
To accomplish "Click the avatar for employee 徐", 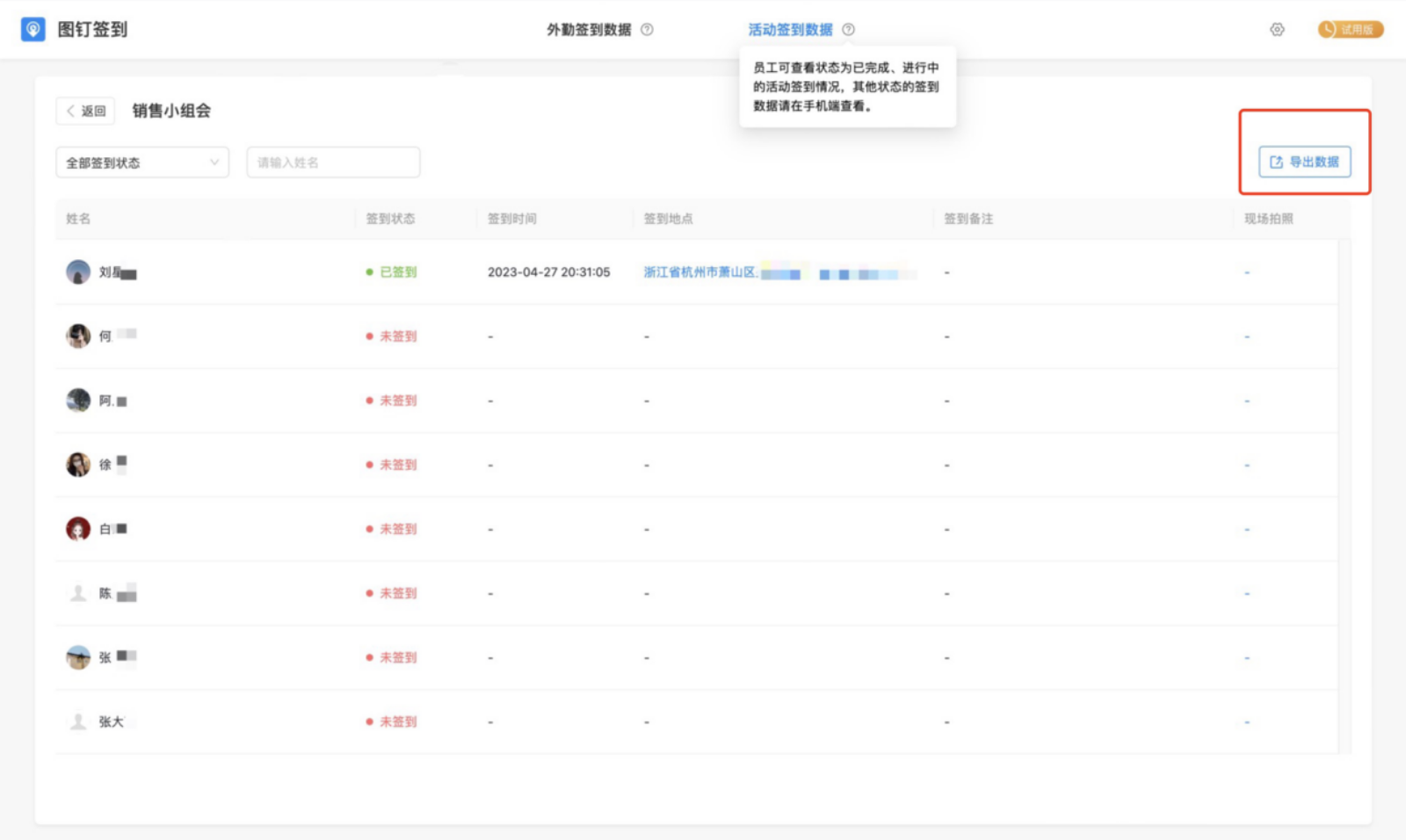I will pos(78,465).
